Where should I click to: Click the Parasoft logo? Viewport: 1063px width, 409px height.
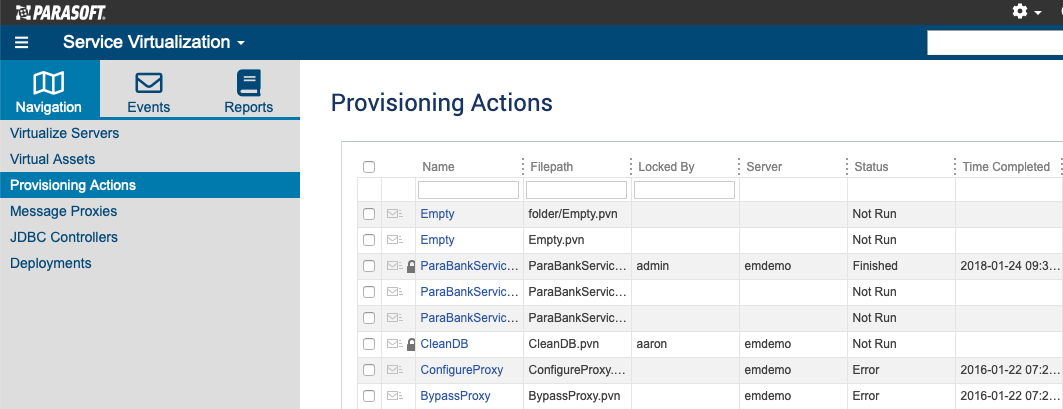point(60,12)
